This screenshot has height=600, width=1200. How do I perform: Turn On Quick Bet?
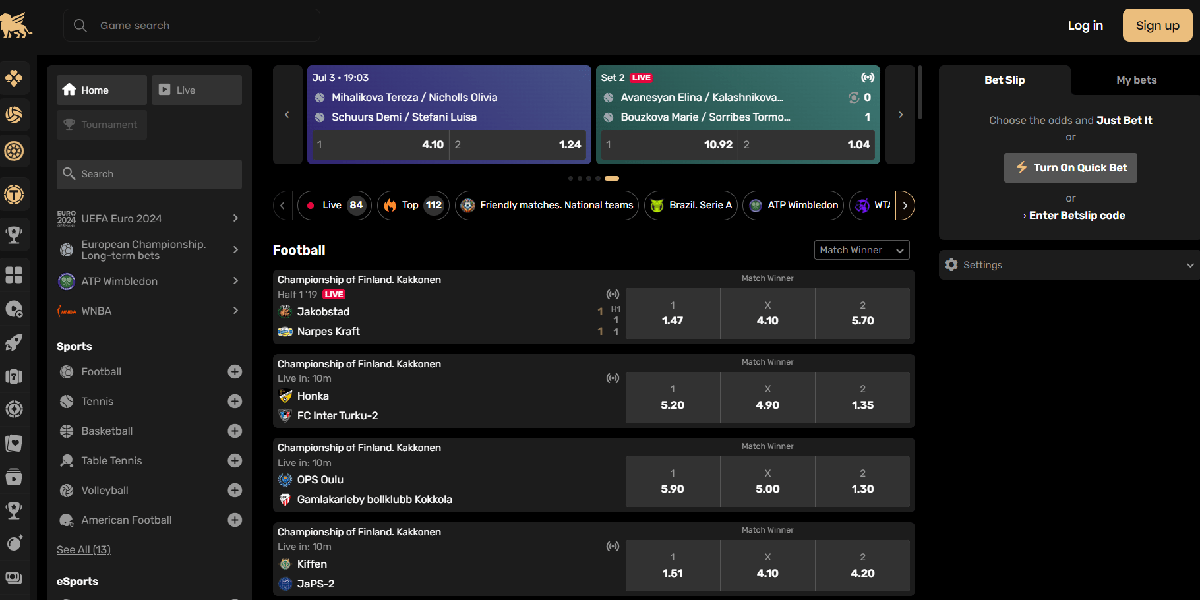(x=1070, y=168)
